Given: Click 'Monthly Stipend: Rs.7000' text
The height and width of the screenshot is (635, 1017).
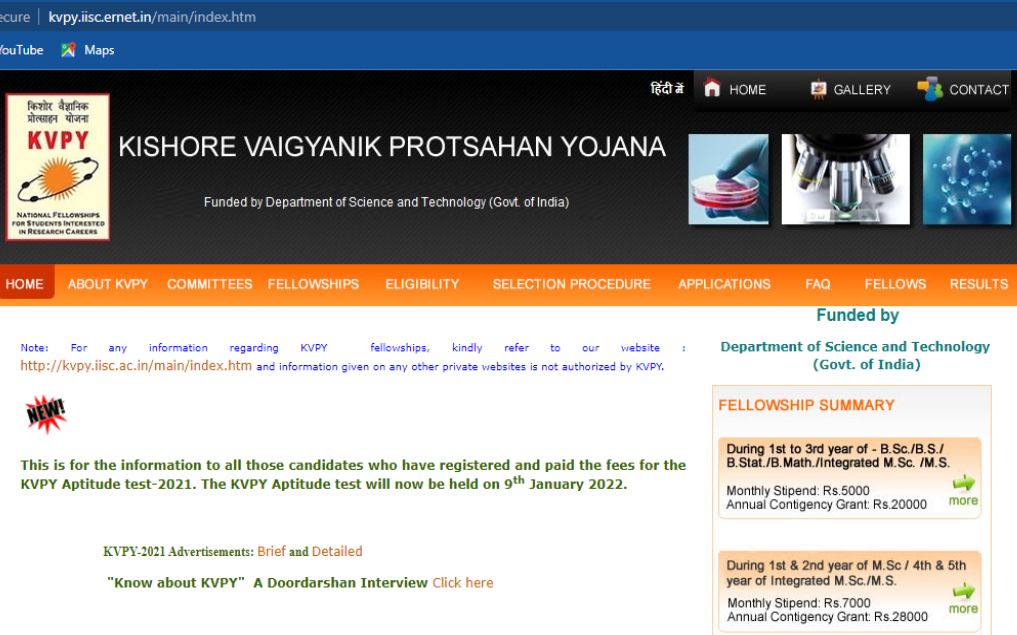Looking at the screenshot, I should click(x=799, y=603).
